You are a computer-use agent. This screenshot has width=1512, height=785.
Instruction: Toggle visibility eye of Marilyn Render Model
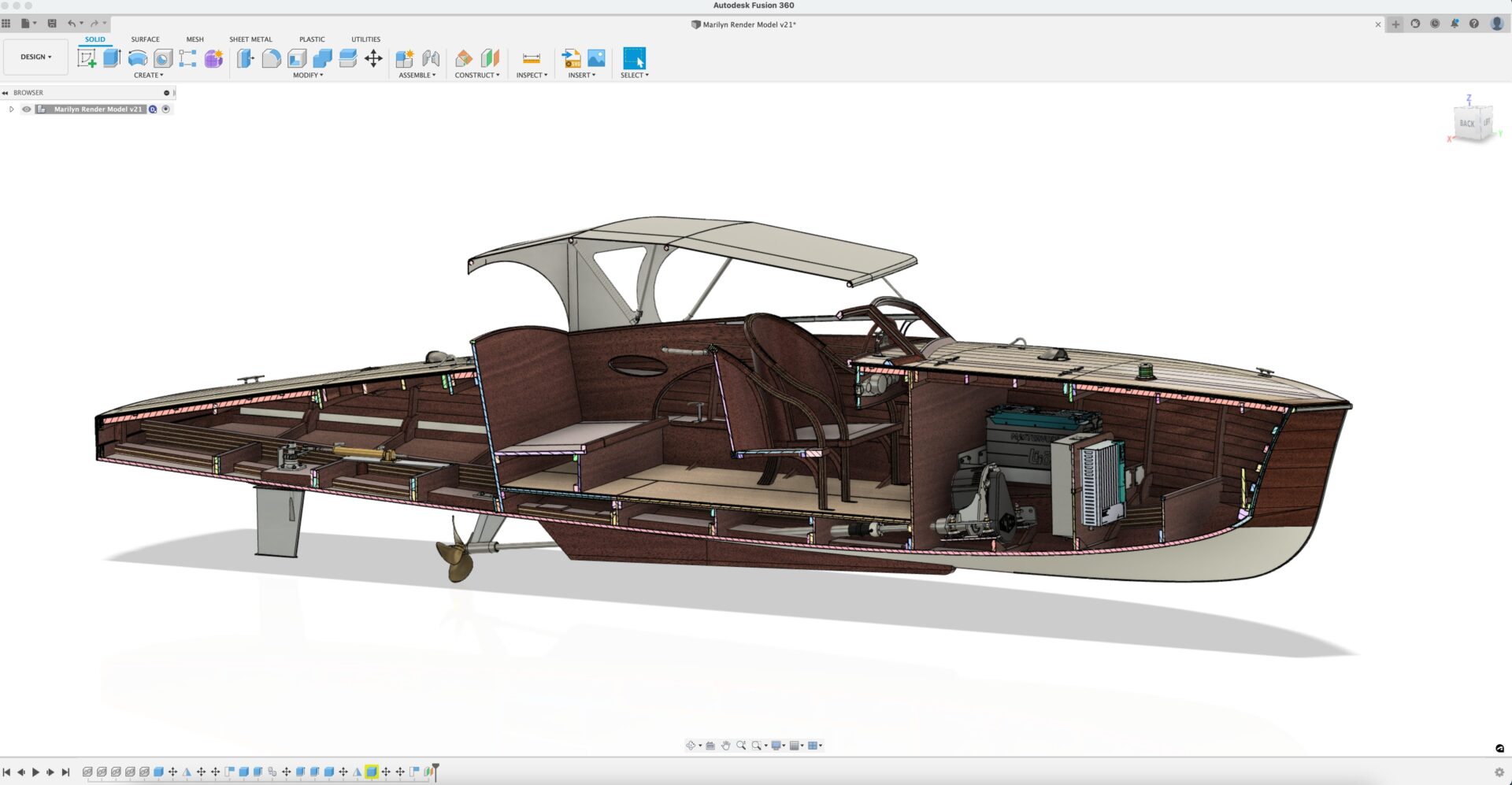[27, 109]
